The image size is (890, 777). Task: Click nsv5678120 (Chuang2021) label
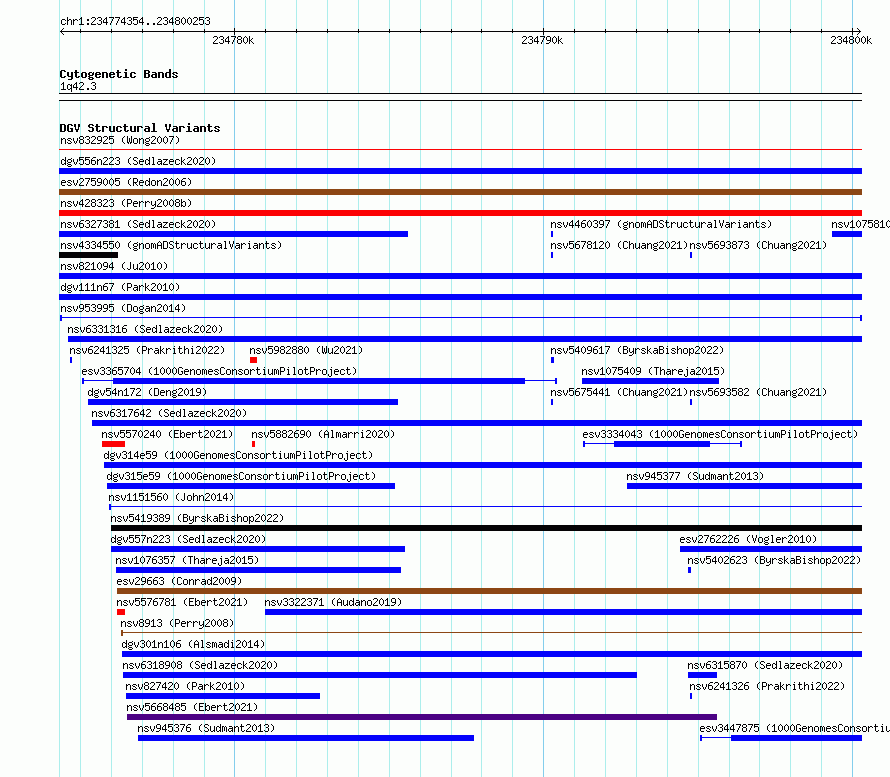click(x=619, y=245)
